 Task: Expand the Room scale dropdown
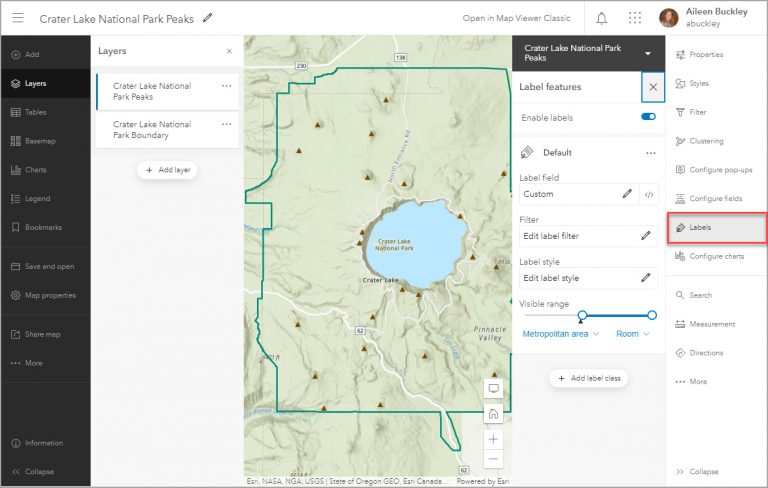633,334
